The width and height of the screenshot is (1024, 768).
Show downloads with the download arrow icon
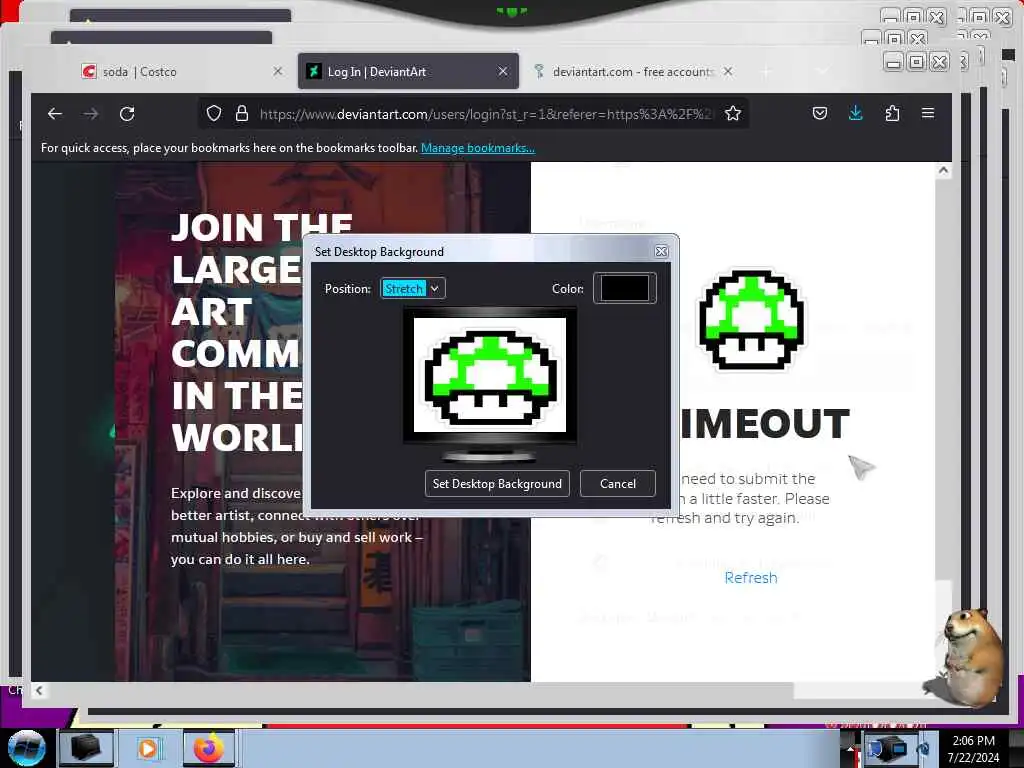point(856,114)
